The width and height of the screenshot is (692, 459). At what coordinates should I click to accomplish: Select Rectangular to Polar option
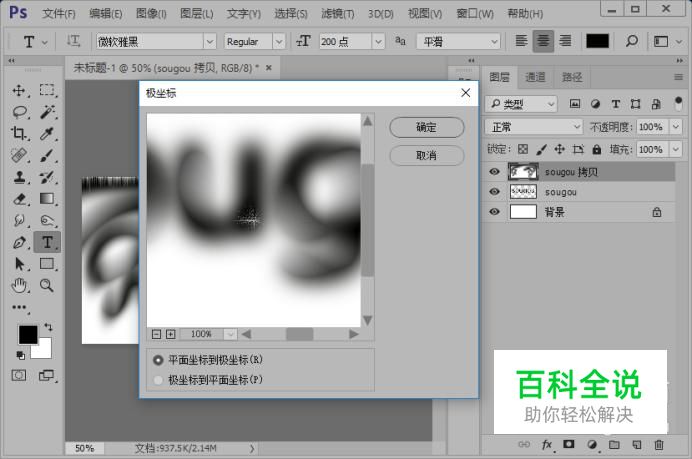[x=158, y=360]
